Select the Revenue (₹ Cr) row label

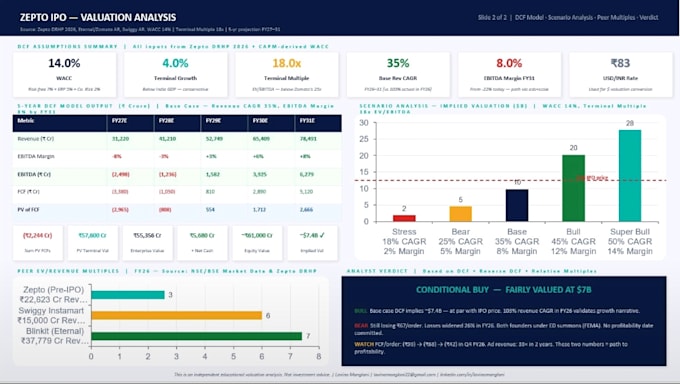36,139
